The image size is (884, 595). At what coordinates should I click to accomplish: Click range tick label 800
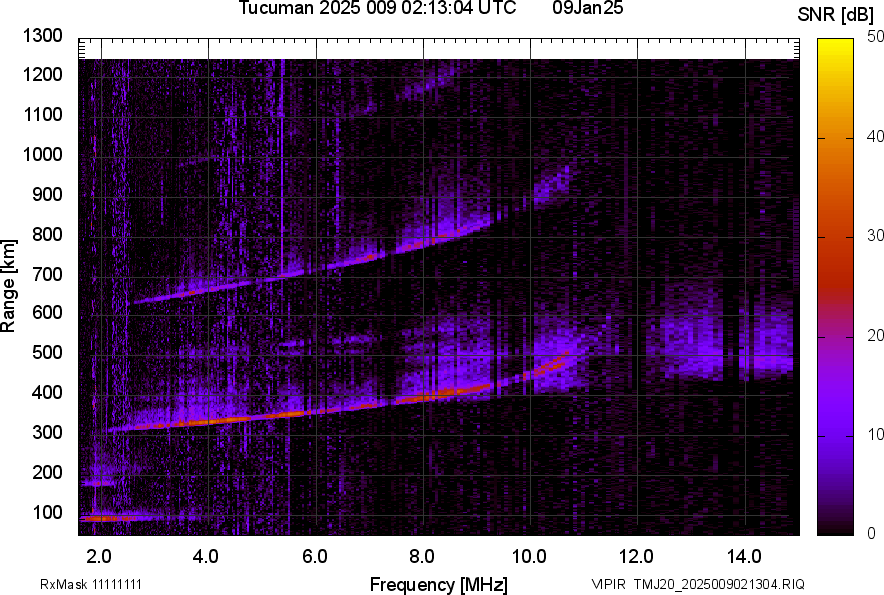point(47,234)
